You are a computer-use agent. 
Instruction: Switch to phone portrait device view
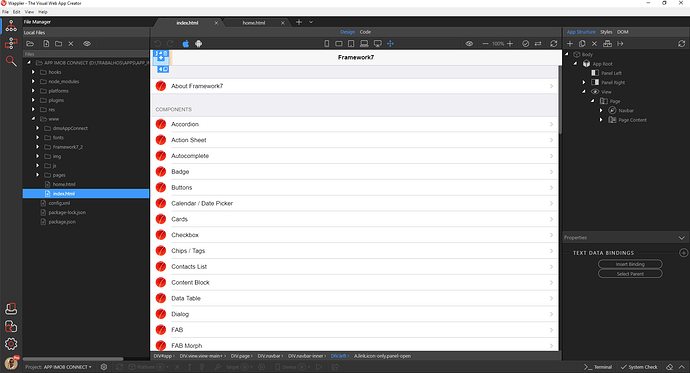(327, 44)
